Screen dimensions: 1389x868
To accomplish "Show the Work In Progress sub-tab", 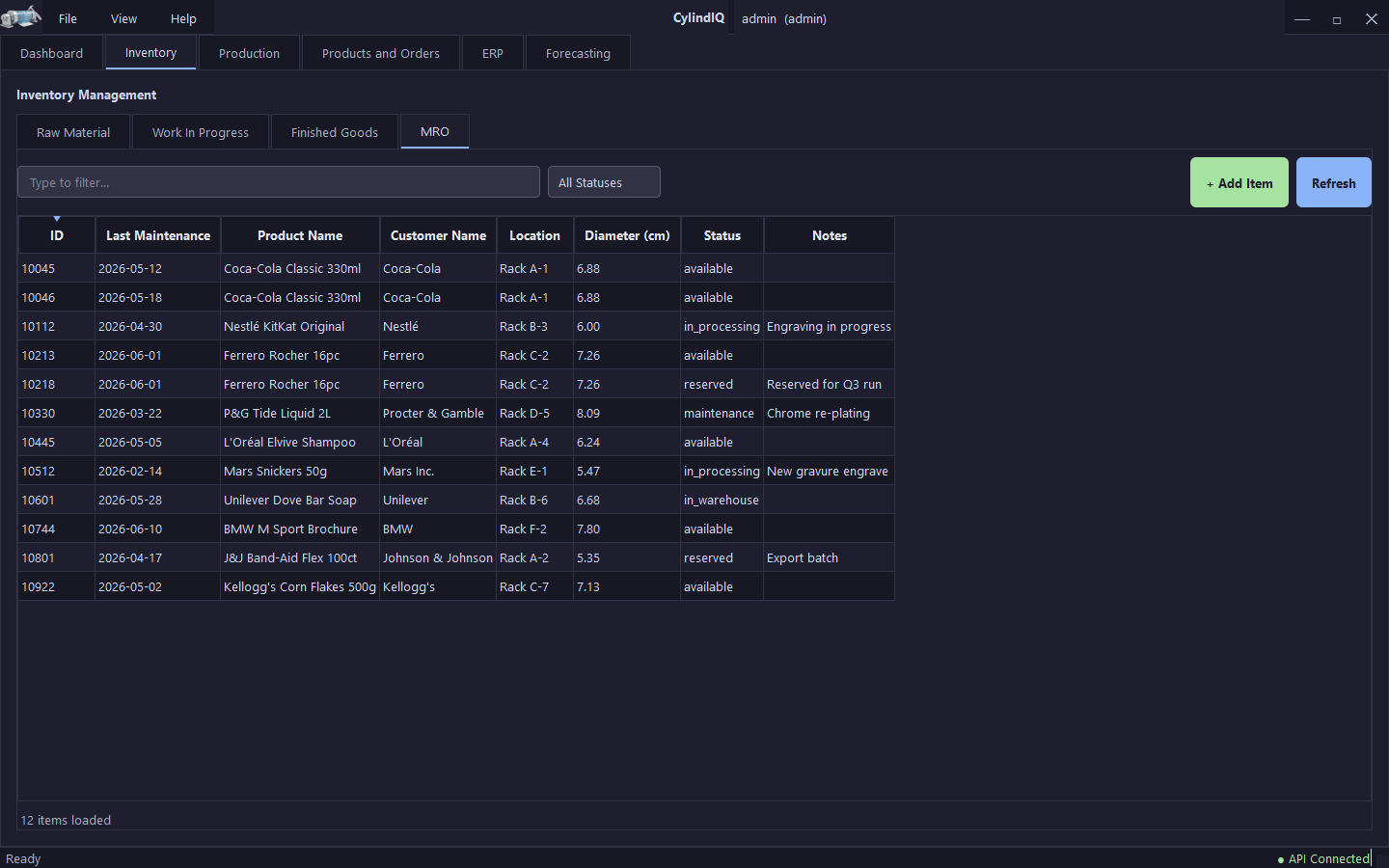I will click(201, 132).
